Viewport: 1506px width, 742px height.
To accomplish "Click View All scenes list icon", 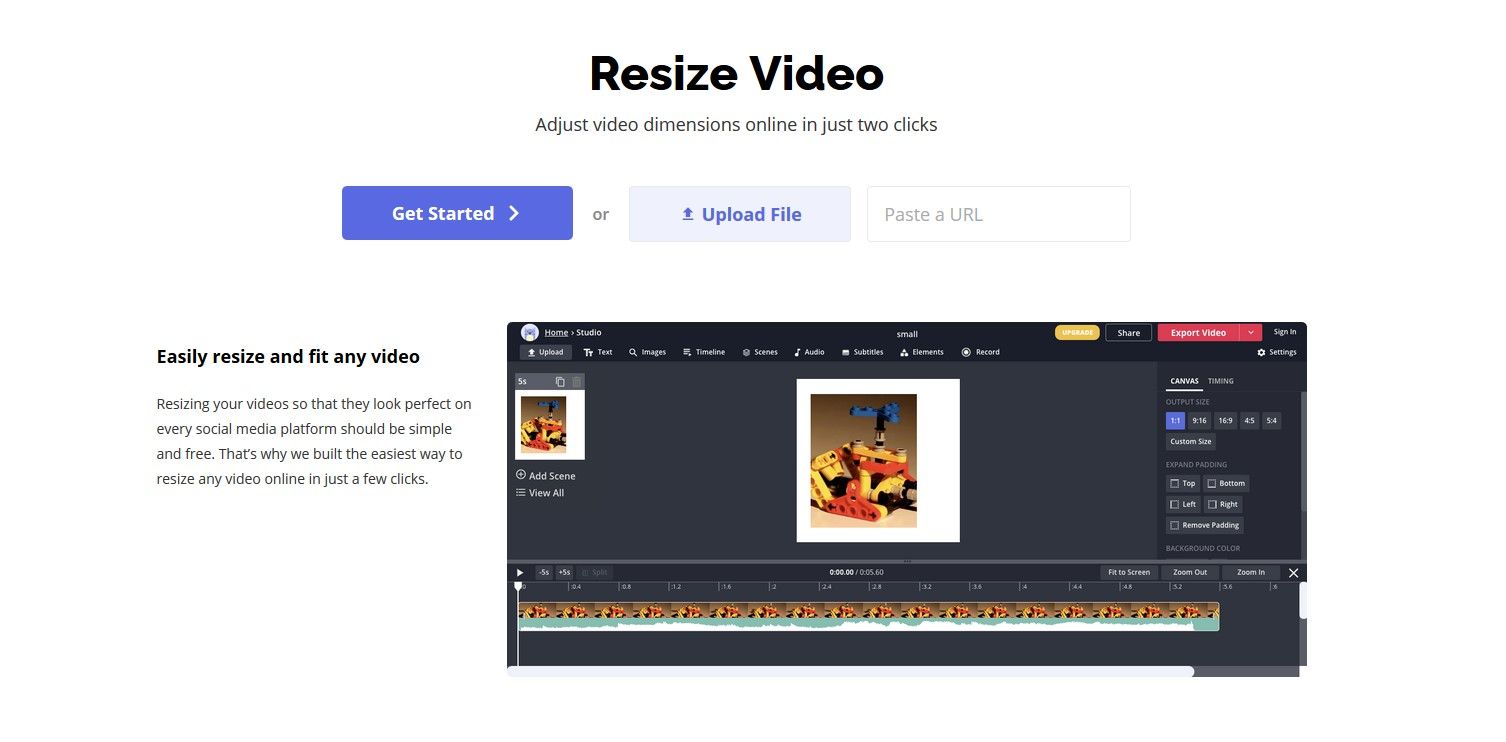I will click(x=521, y=493).
